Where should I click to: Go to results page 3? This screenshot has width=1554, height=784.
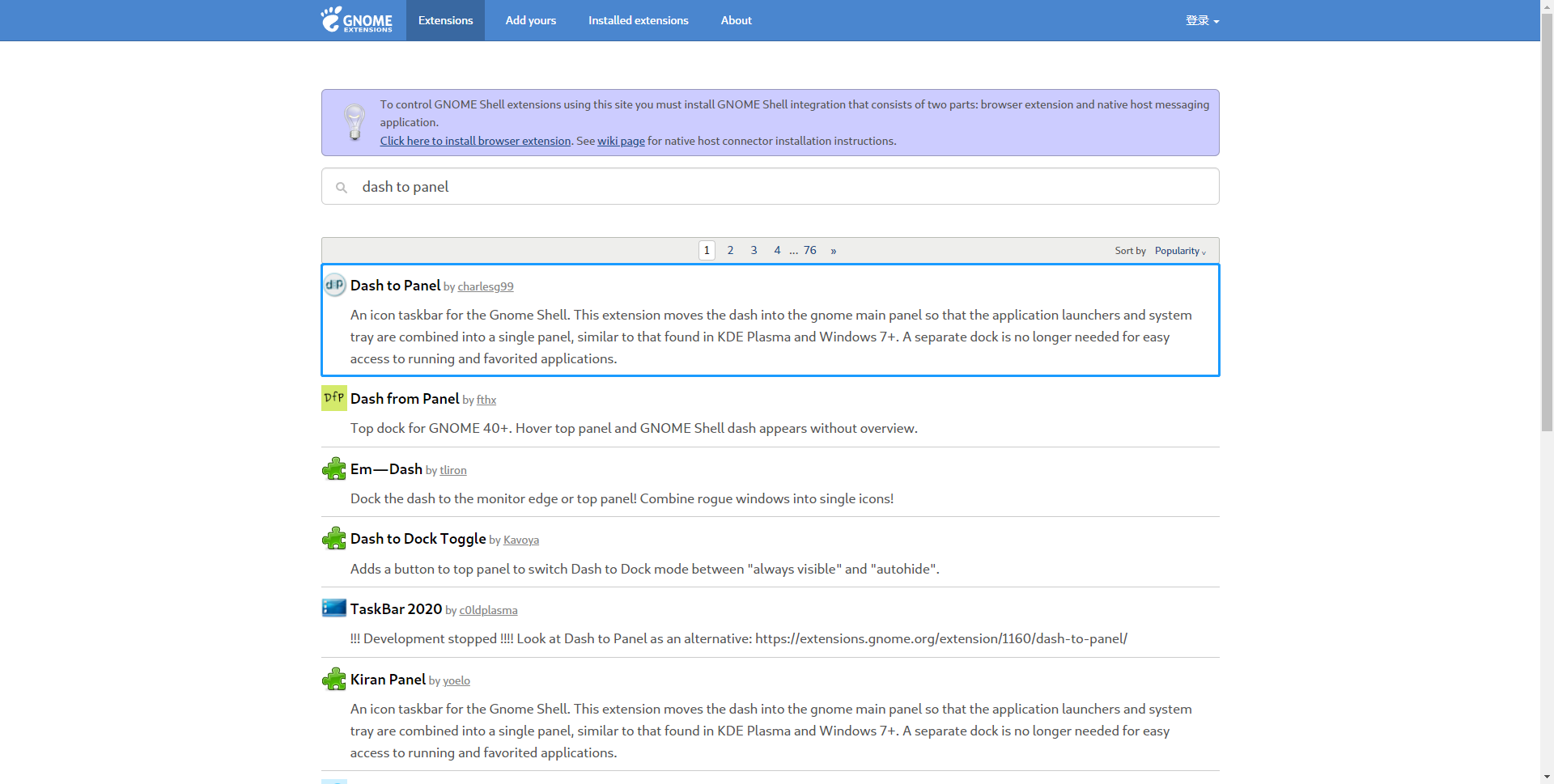[x=754, y=251]
